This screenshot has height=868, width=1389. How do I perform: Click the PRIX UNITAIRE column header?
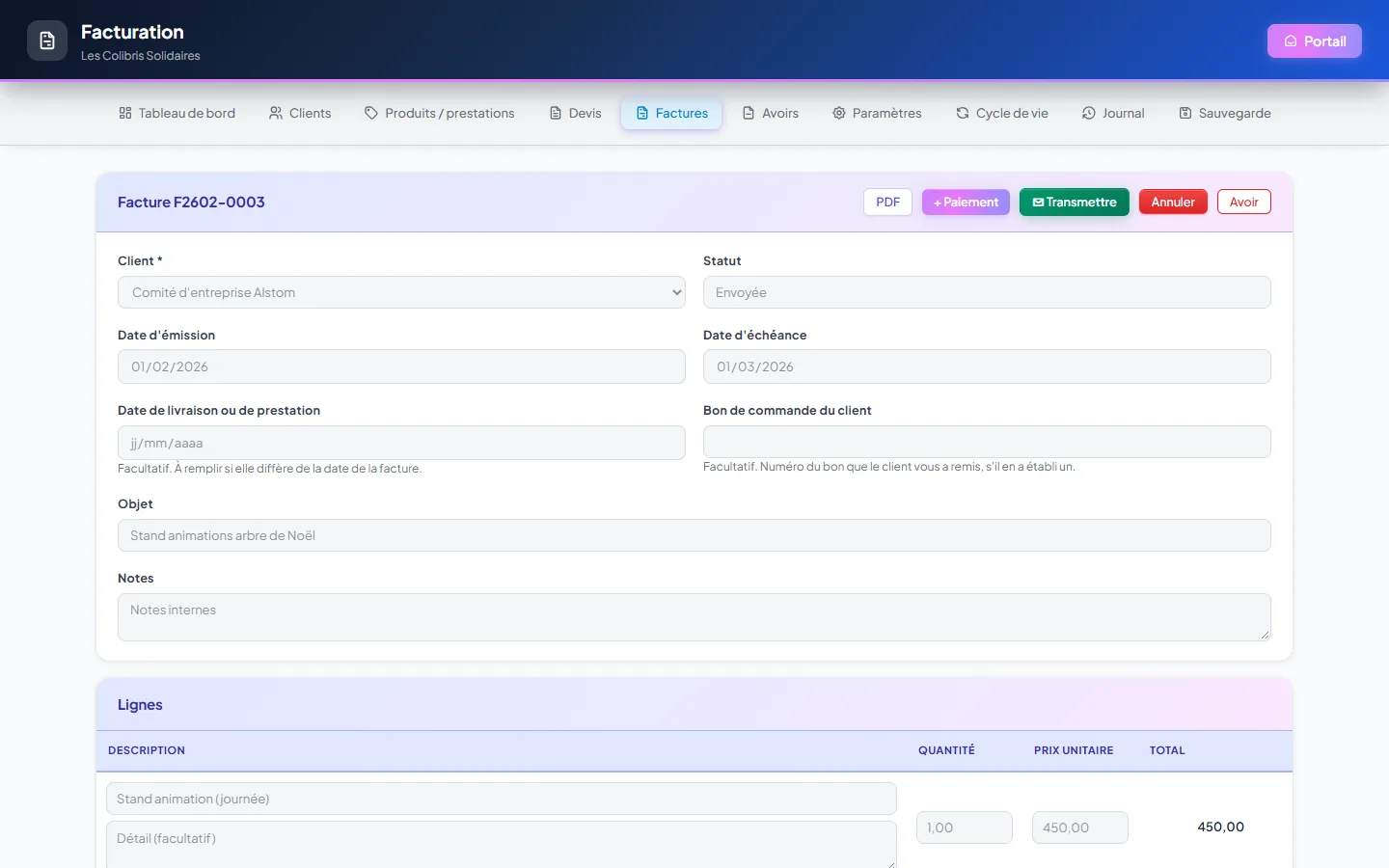point(1074,750)
